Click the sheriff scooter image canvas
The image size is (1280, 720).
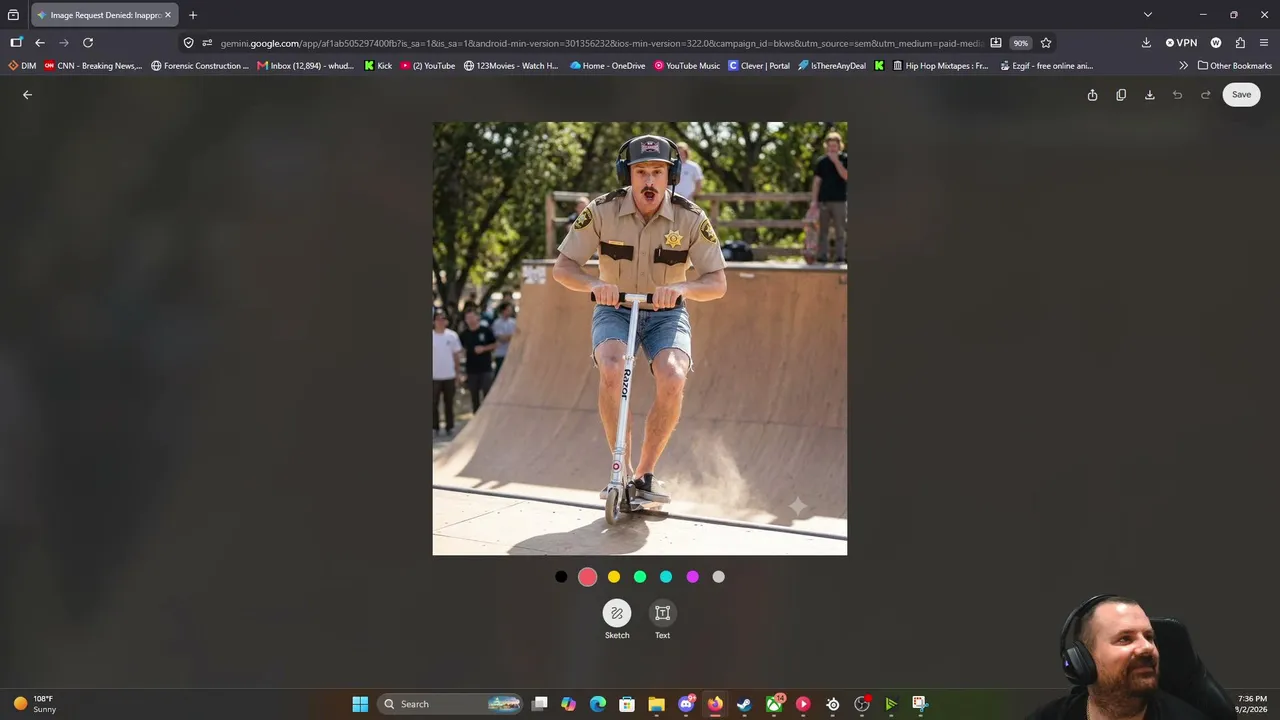[x=640, y=338]
